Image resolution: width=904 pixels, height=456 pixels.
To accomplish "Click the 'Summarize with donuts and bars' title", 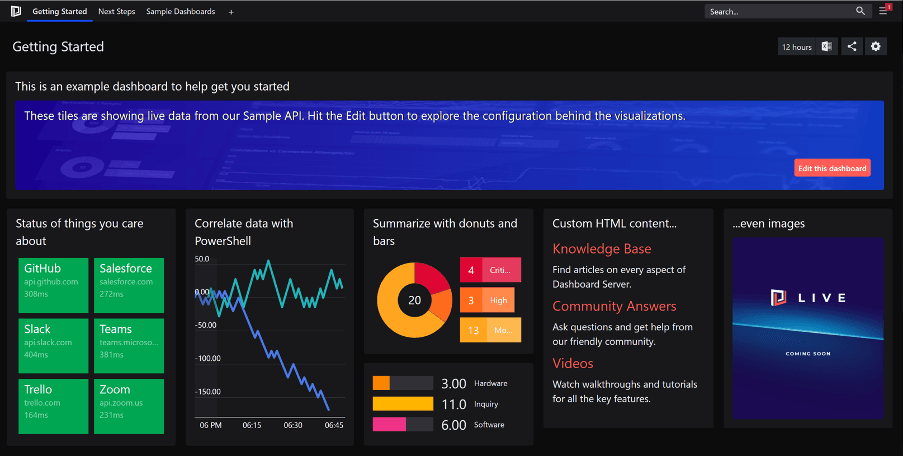I will pyautogui.click(x=445, y=232).
